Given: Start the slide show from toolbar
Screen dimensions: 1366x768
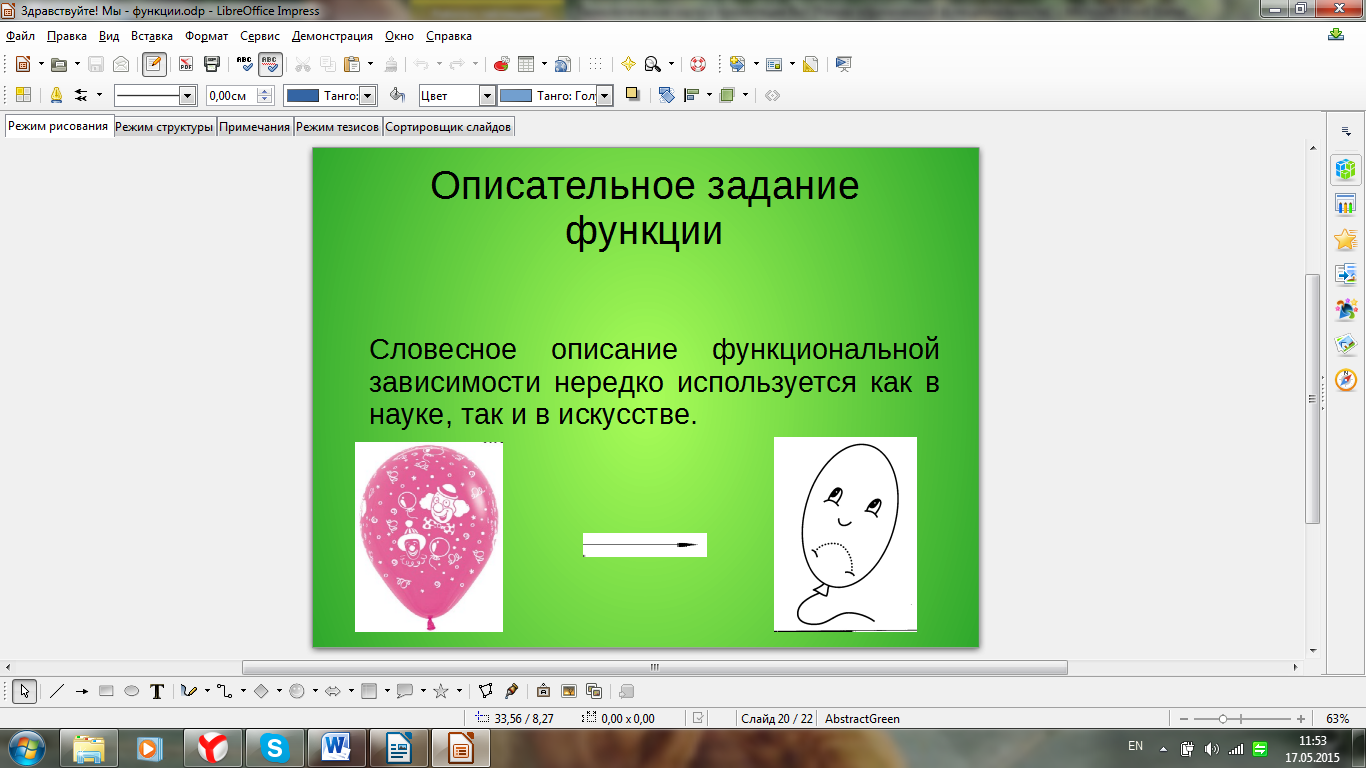Looking at the screenshot, I should (x=843, y=64).
